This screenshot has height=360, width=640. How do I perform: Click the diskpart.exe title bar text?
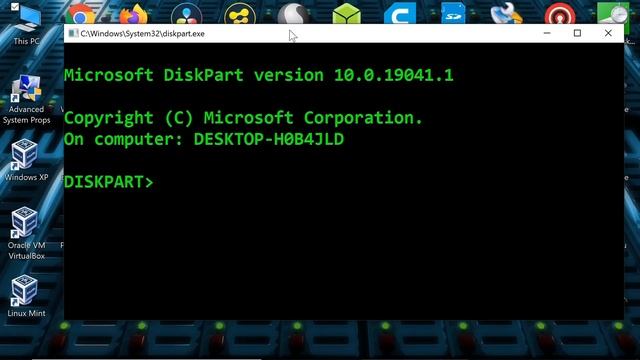point(142,34)
